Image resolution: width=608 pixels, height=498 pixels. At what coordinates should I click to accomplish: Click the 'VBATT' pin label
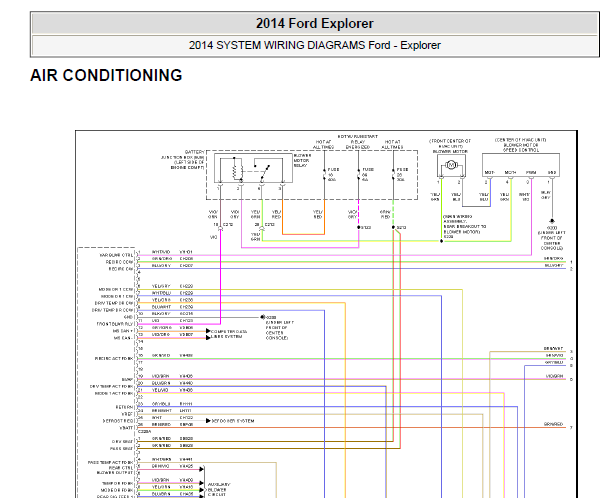coord(126,428)
